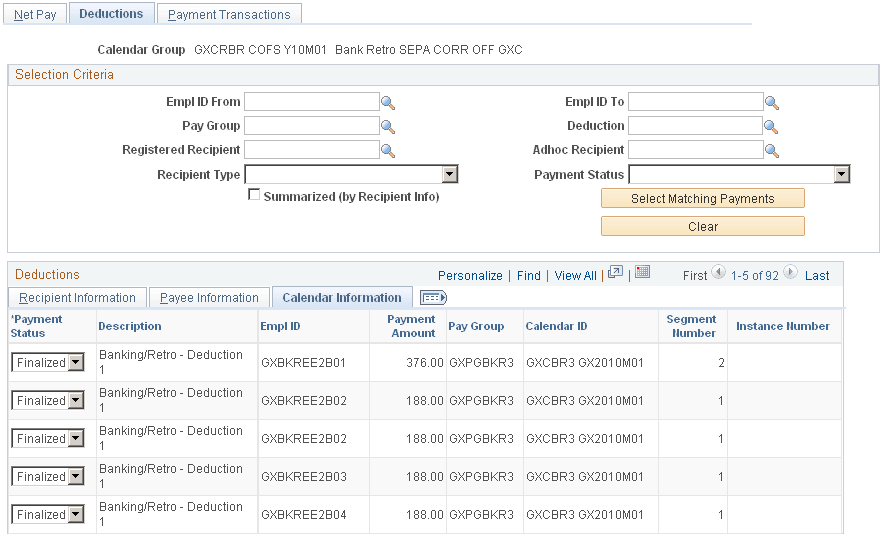This screenshot has width=883, height=537.
Task: Click payment amount 376.00 cell
Action: (x=425, y=363)
